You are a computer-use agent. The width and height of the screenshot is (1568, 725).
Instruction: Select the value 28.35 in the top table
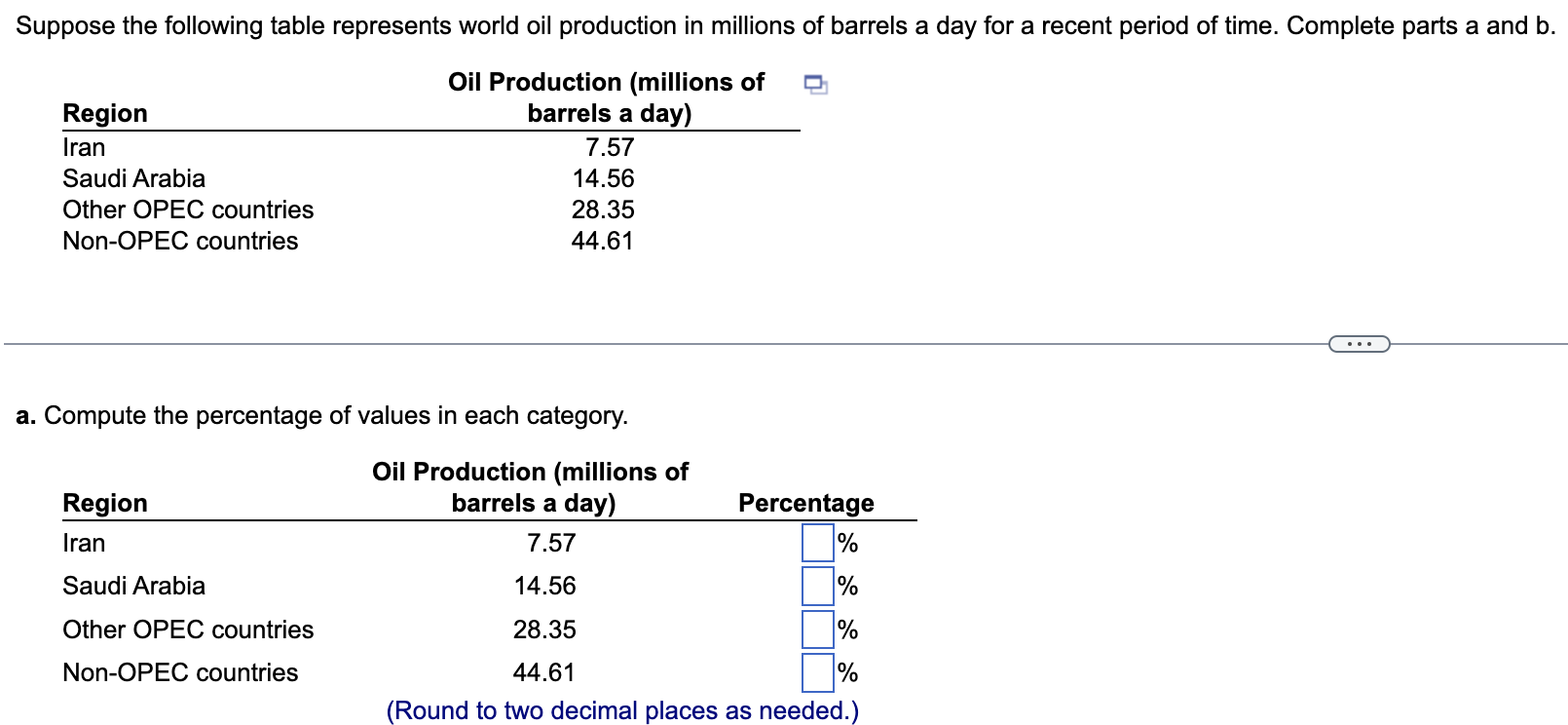pyautogui.click(x=603, y=210)
